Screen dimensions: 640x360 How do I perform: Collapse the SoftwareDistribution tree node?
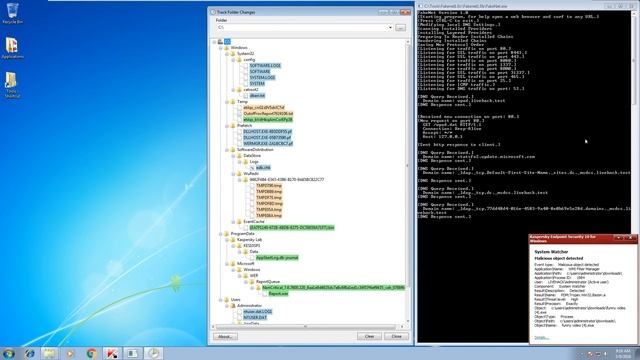click(227, 150)
